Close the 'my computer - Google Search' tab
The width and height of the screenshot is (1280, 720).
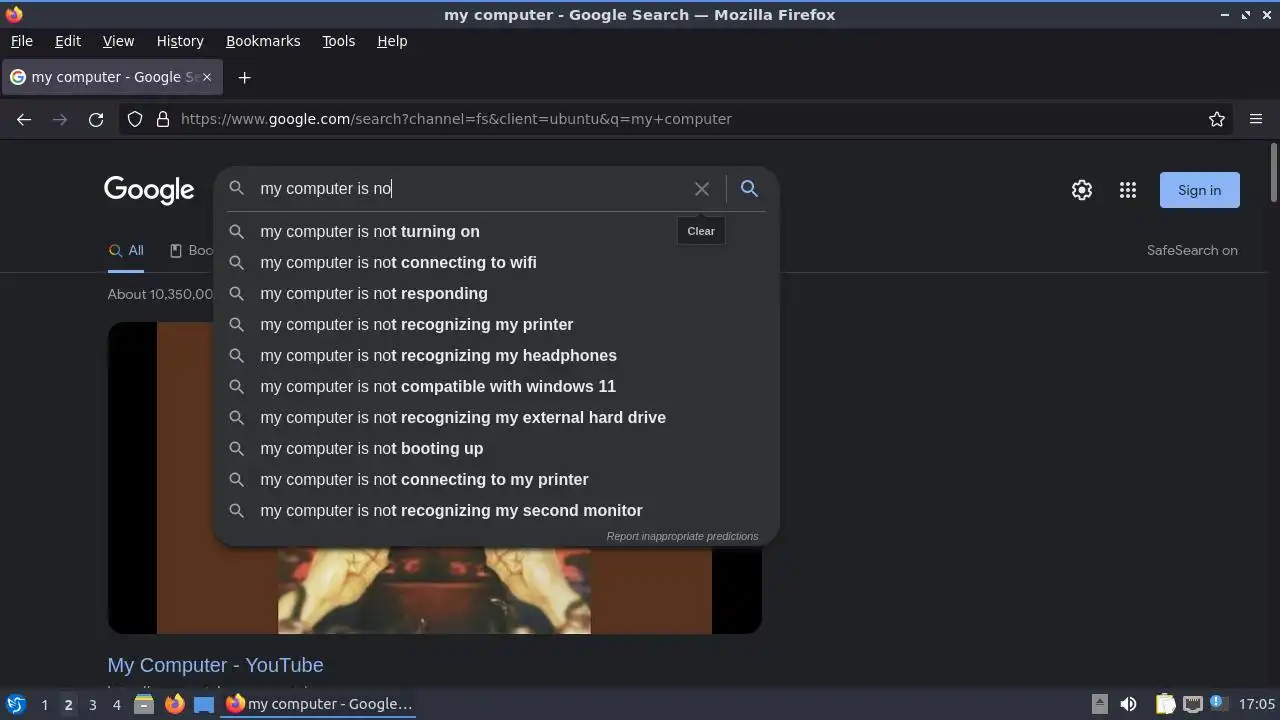[x=207, y=77]
